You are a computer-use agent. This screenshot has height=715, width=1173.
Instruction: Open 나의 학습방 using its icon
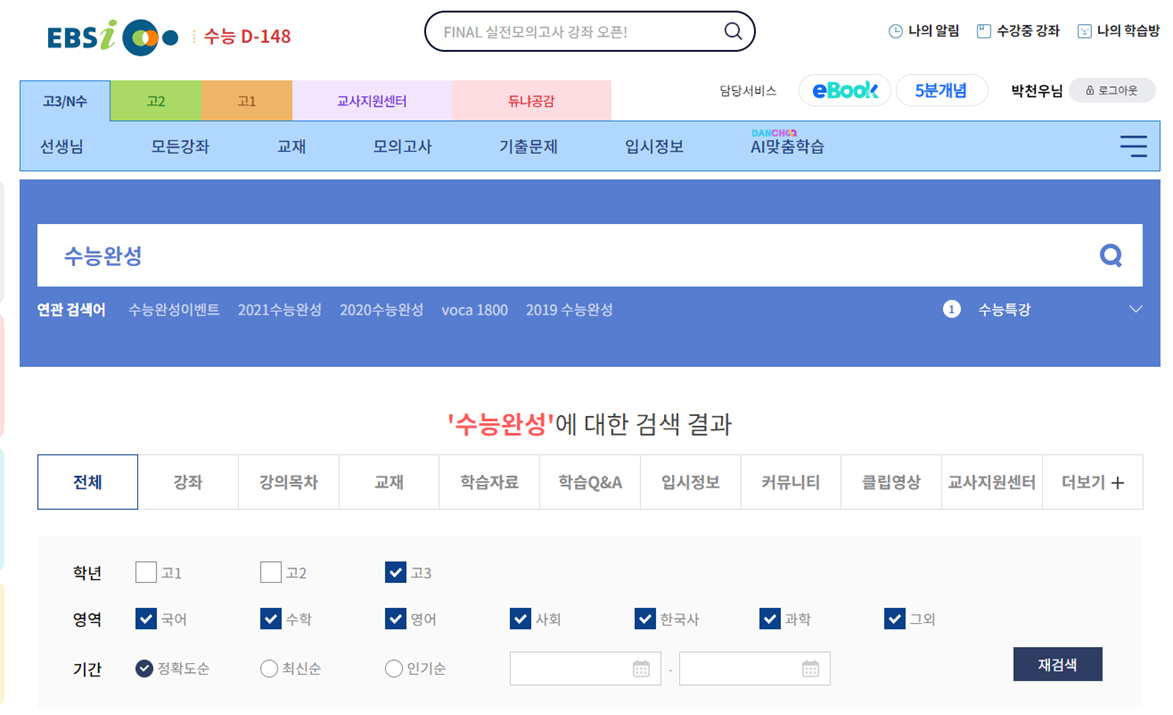[x=1086, y=31]
